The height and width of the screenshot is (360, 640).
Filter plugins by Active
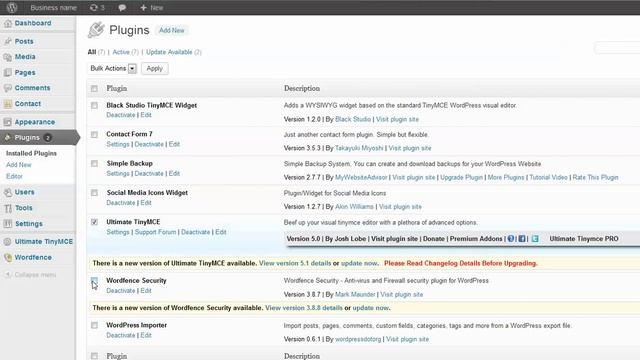pos(121,52)
